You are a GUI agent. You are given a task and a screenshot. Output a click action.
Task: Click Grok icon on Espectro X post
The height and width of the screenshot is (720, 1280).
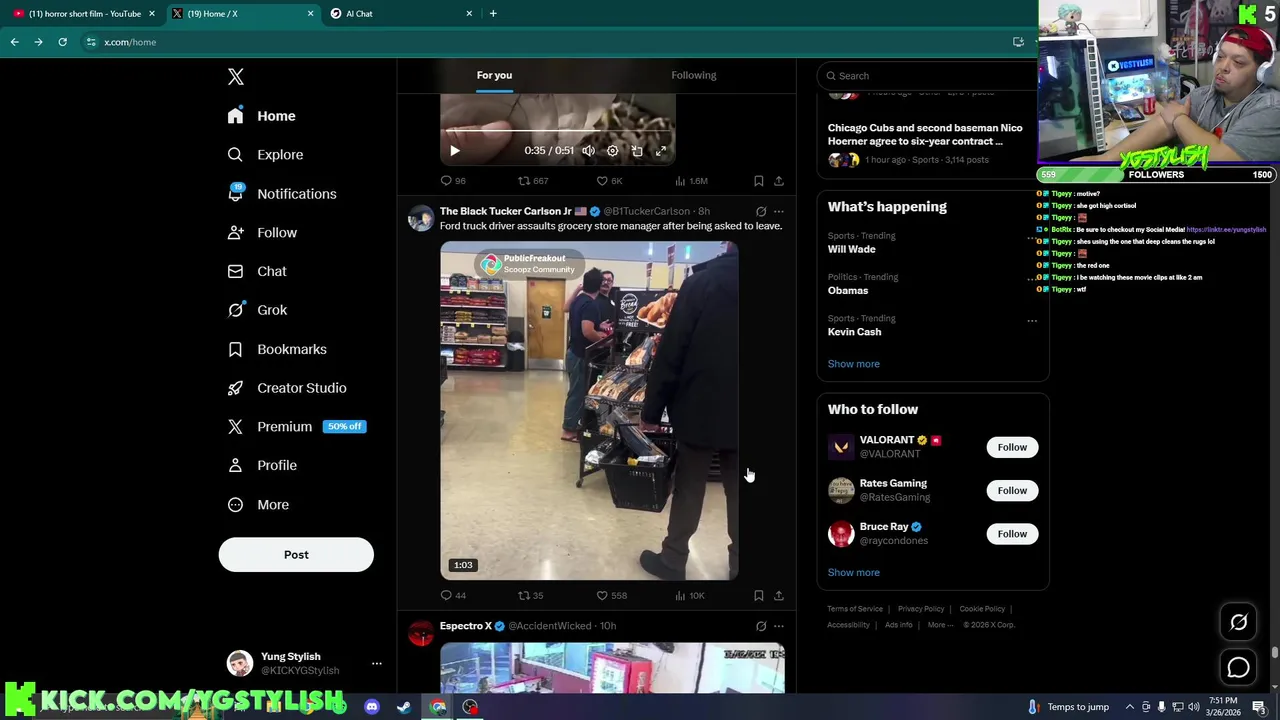[761, 626]
